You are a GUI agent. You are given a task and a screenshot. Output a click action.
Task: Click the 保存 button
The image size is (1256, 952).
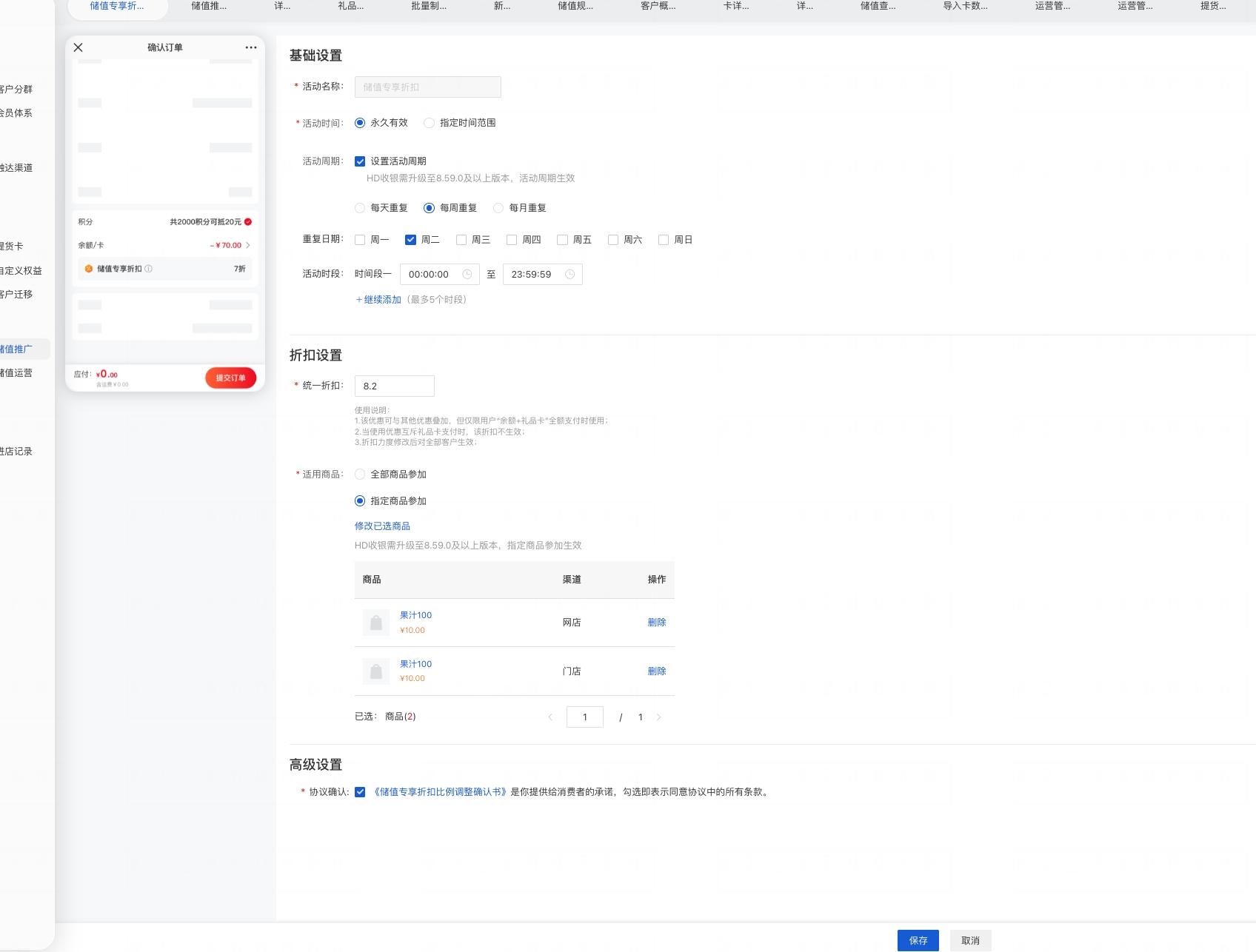918,941
